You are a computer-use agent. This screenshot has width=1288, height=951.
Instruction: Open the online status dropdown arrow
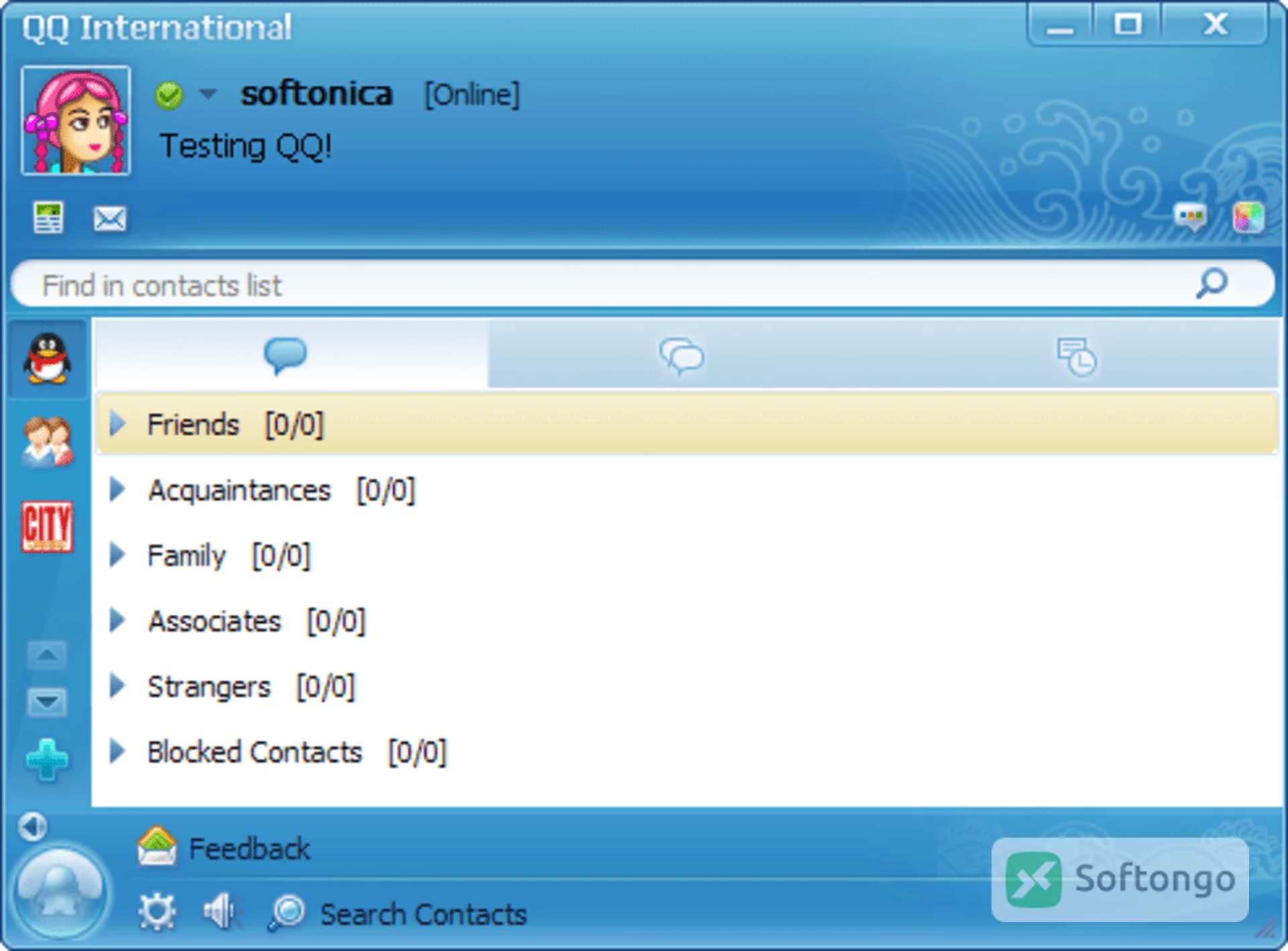209,93
